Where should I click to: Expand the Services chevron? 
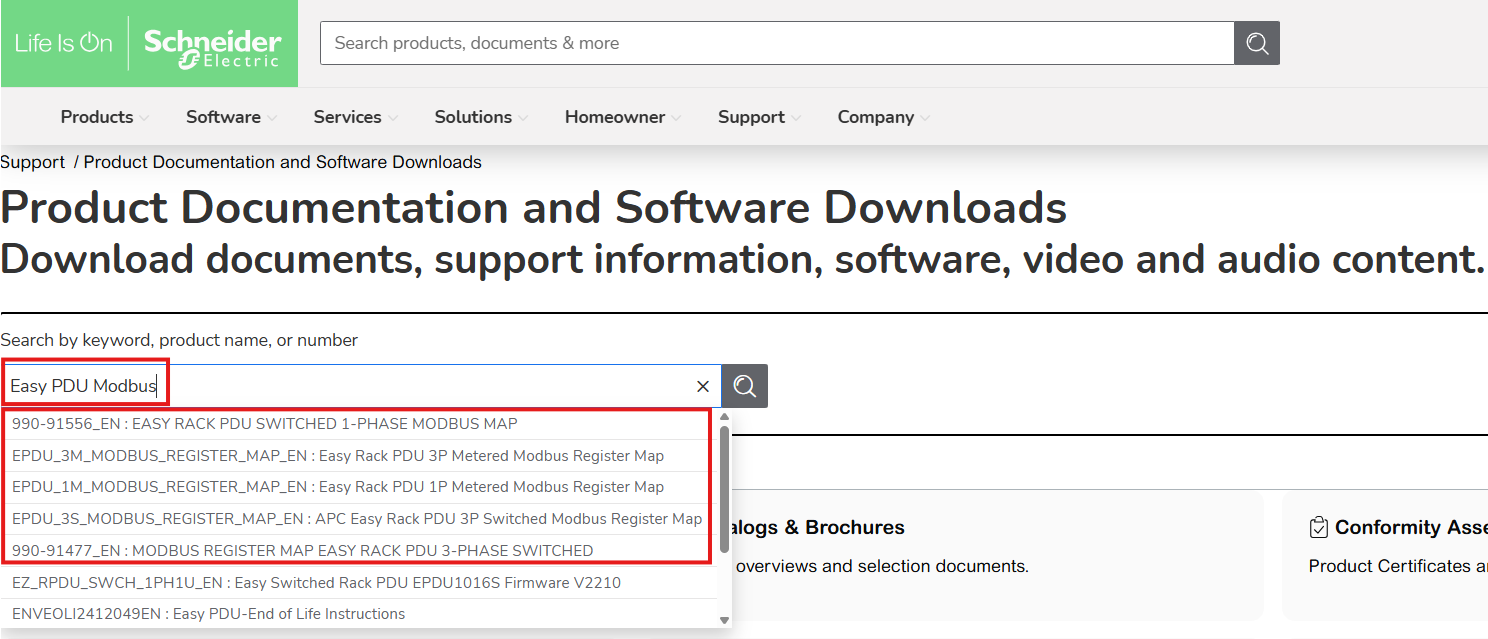pos(392,118)
